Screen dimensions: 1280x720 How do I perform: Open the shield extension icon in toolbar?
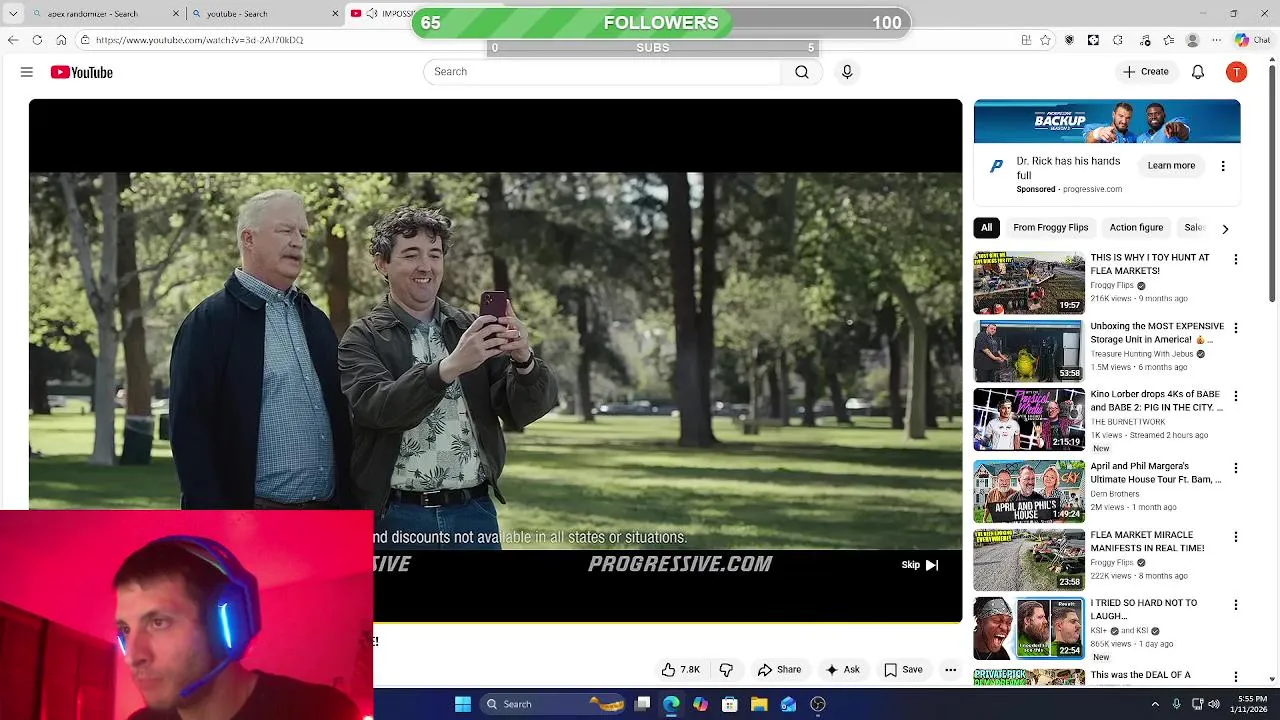pyautogui.click(x=1069, y=40)
